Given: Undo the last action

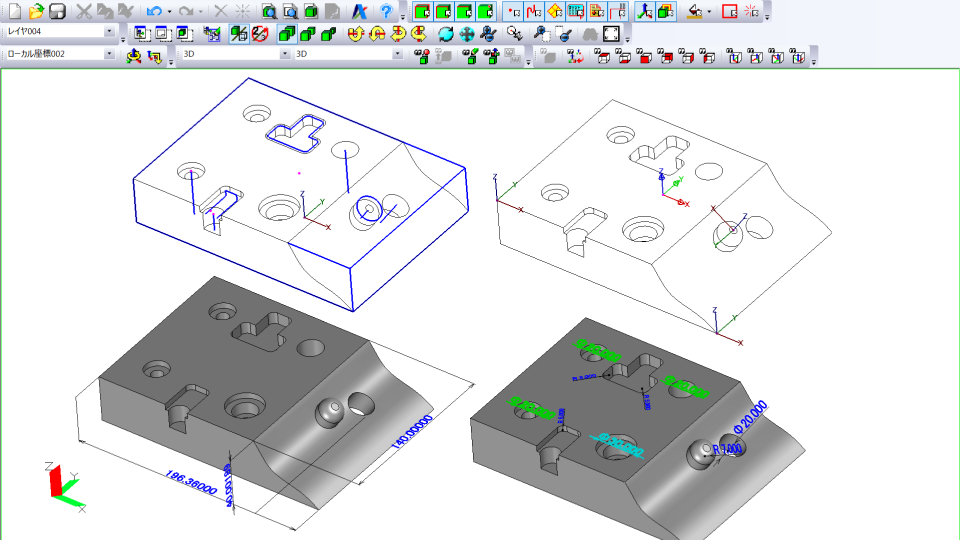Looking at the screenshot, I should click(x=153, y=12).
